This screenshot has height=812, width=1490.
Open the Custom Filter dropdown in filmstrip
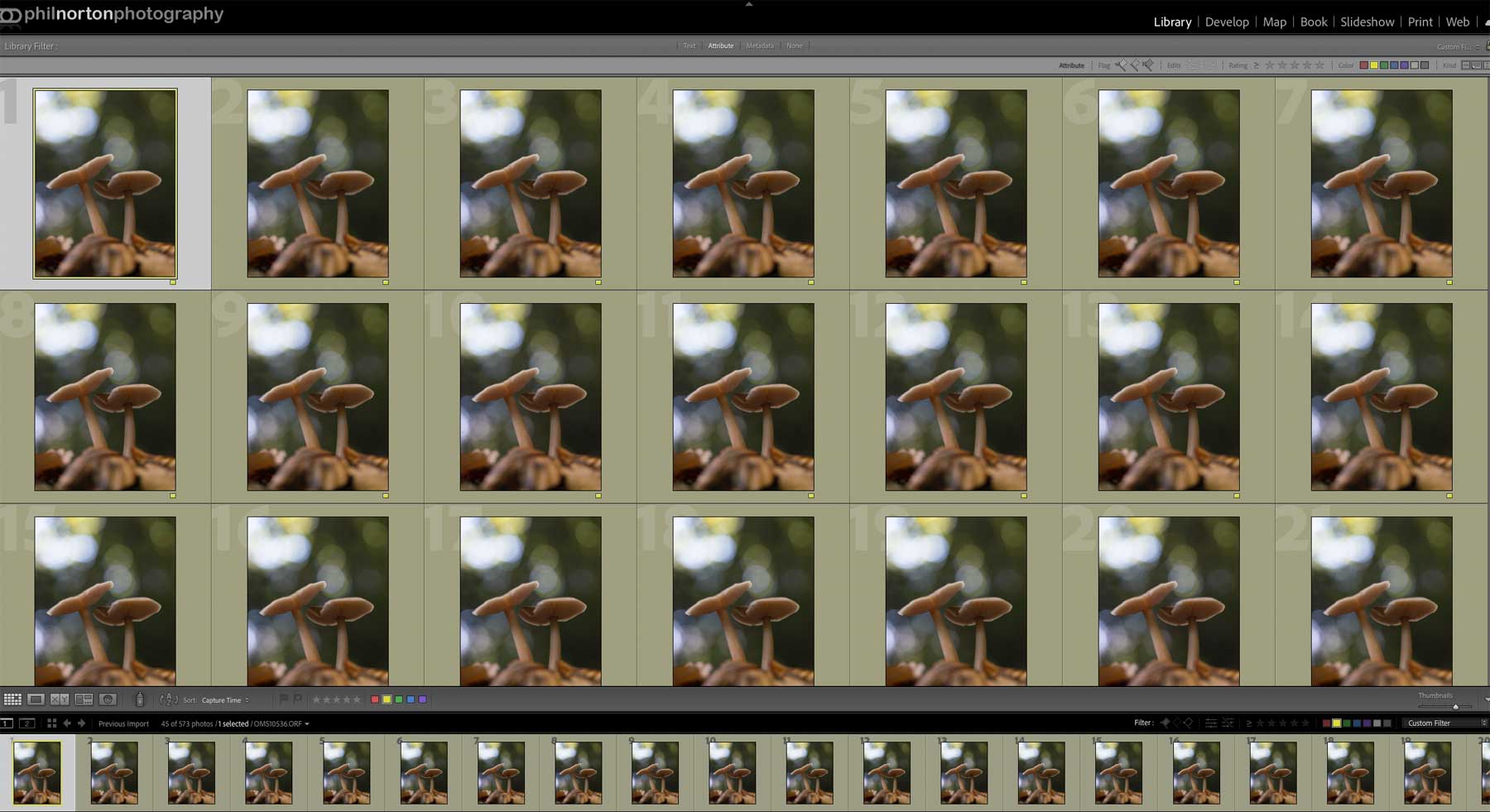[x=1444, y=723]
